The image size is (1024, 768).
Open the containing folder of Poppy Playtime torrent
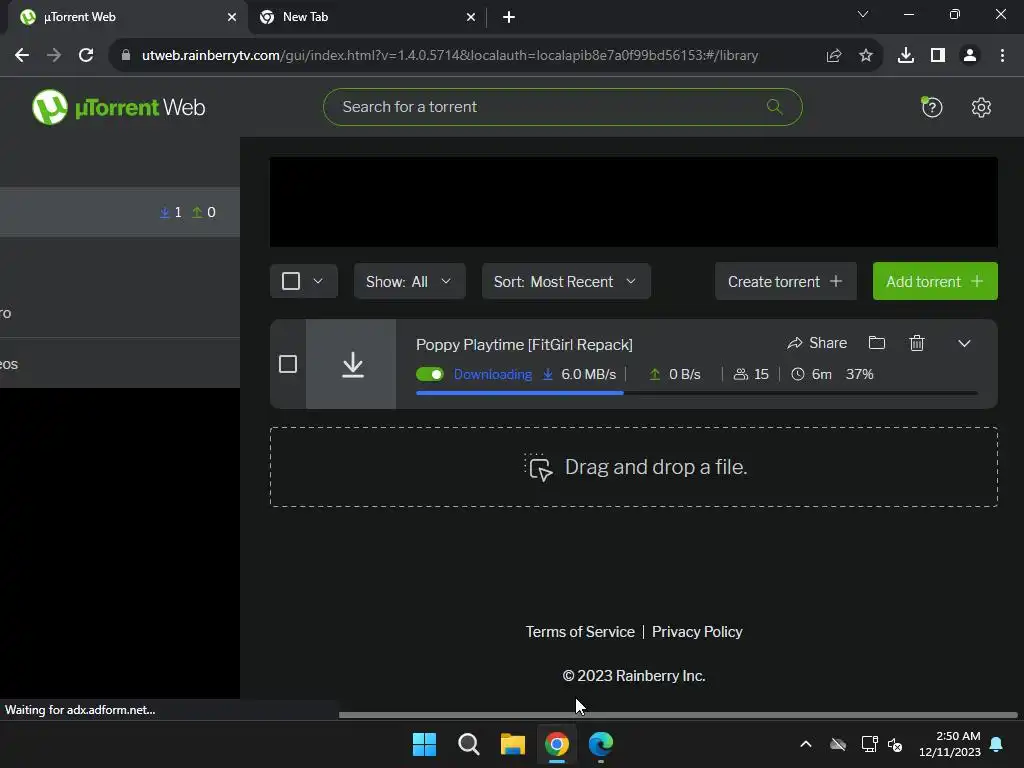tap(876, 343)
